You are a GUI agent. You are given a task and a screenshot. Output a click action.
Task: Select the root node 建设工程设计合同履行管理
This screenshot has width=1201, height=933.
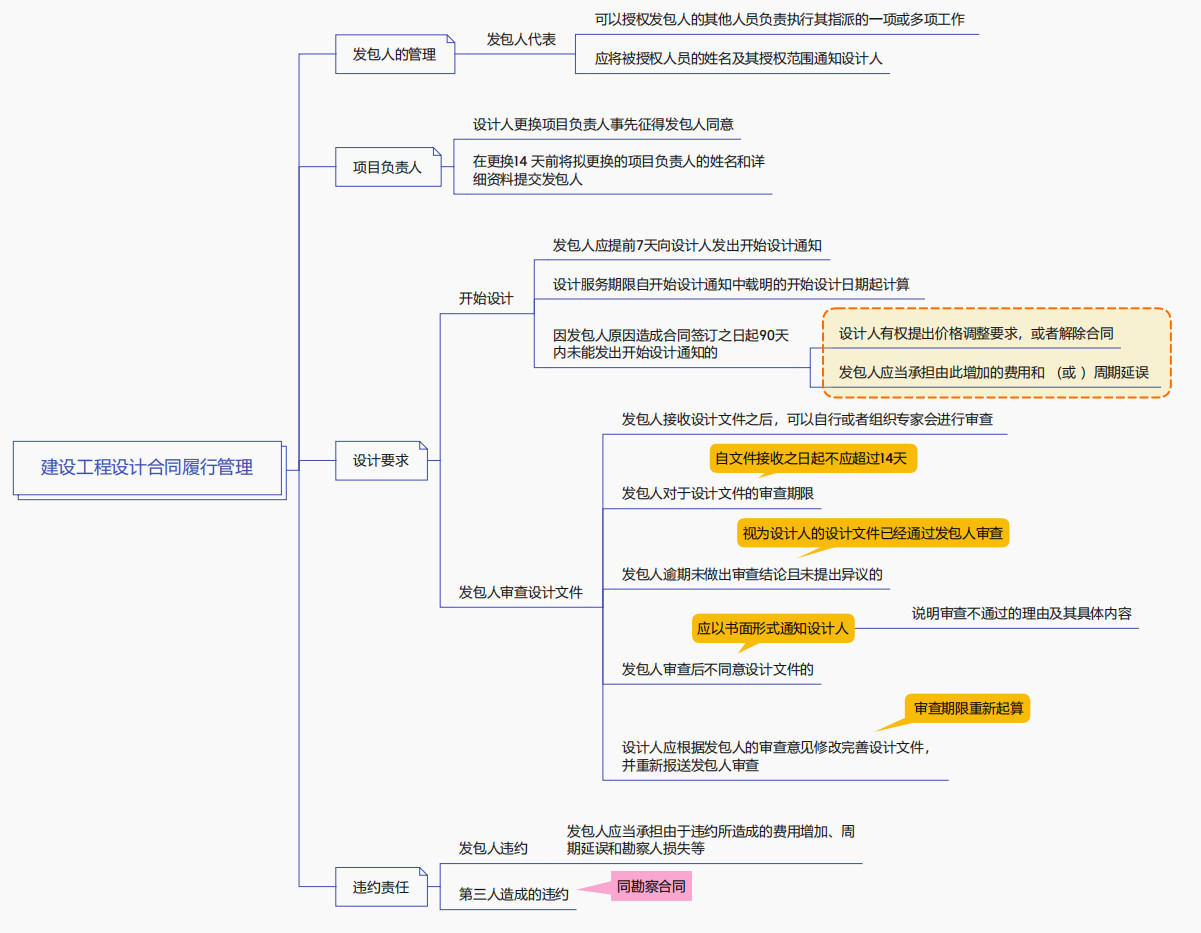pyautogui.click(x=147, y=467)
